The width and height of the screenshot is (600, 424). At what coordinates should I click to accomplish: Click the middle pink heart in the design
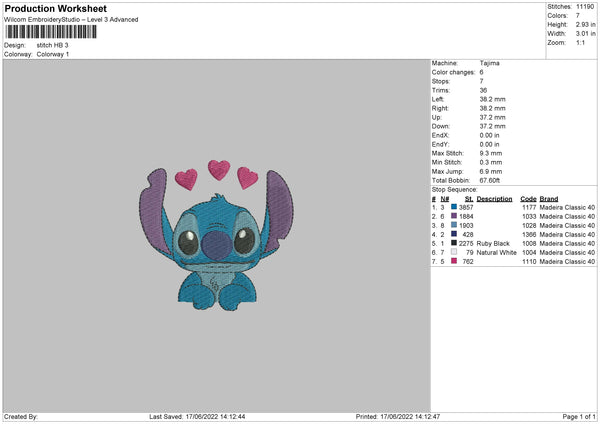(x=218, y=169)
